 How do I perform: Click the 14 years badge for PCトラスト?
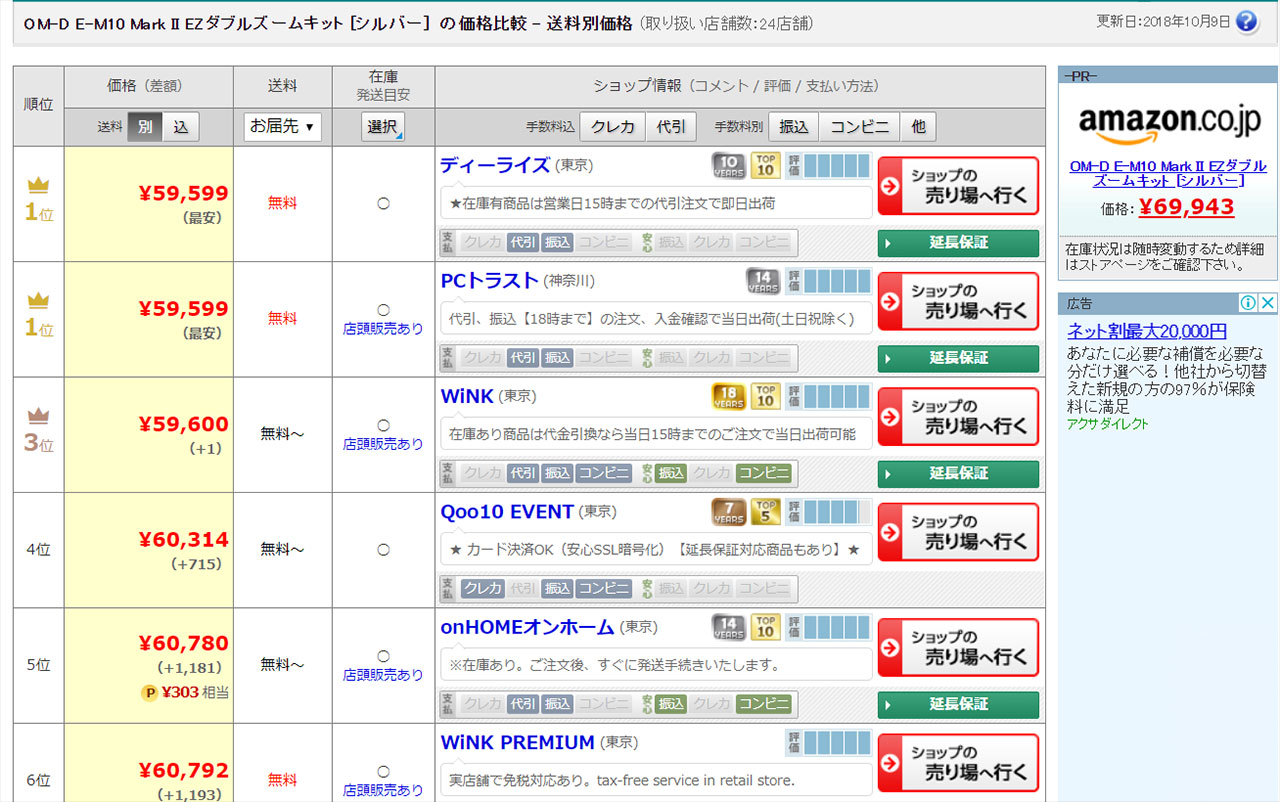(763, 281)
